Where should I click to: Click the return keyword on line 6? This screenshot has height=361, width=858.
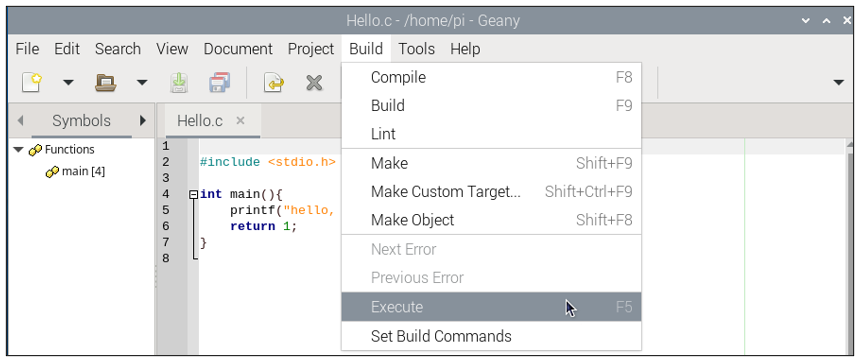click(252, 226)
